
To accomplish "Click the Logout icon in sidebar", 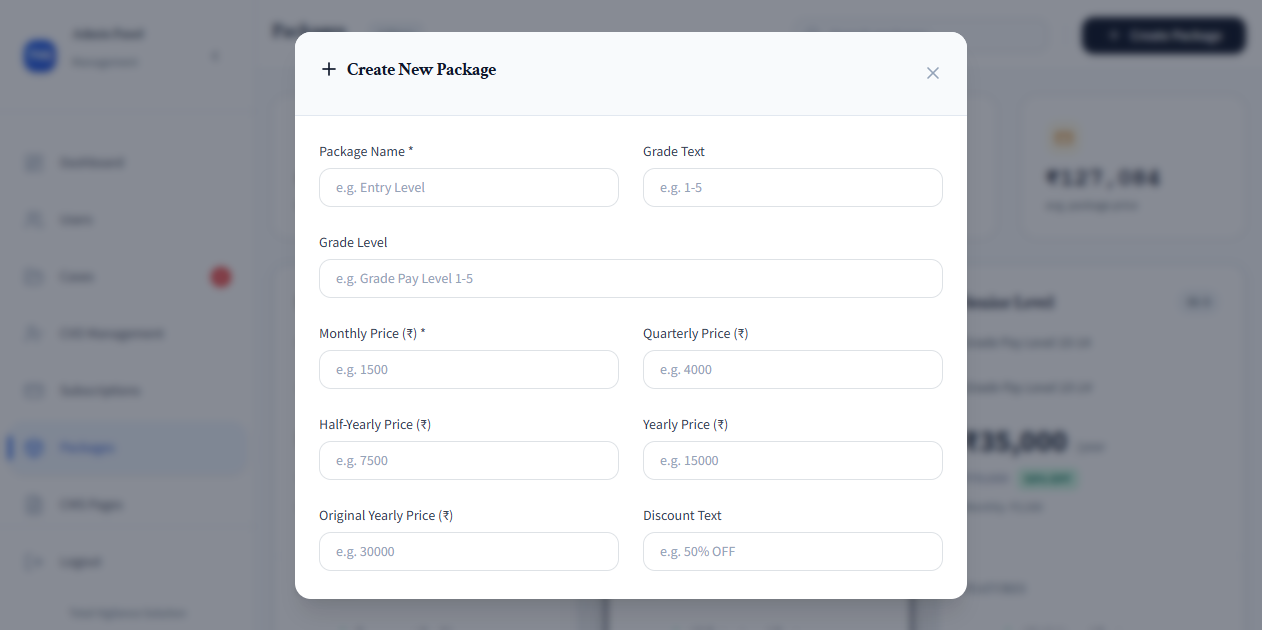I will tap(34, 561).
